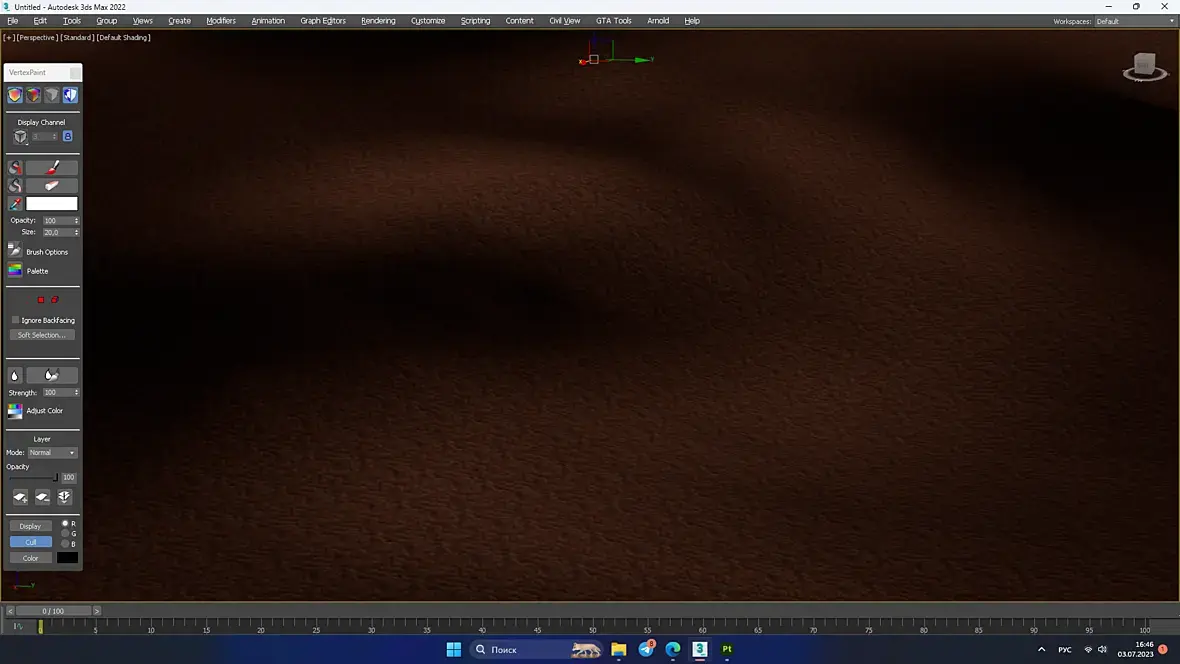The image size is (1180, 664).
Task: Open Brush Options icon
Action: coord(15,251)
